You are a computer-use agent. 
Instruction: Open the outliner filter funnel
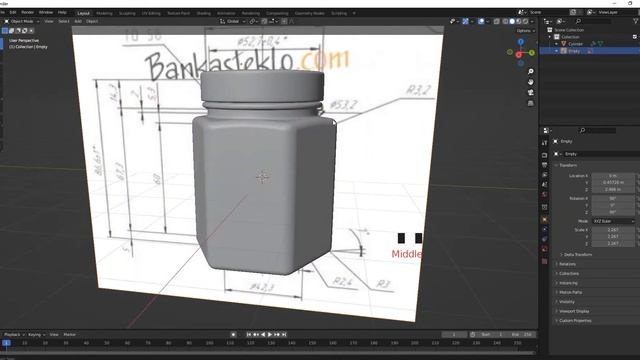[x=636, y=21]
